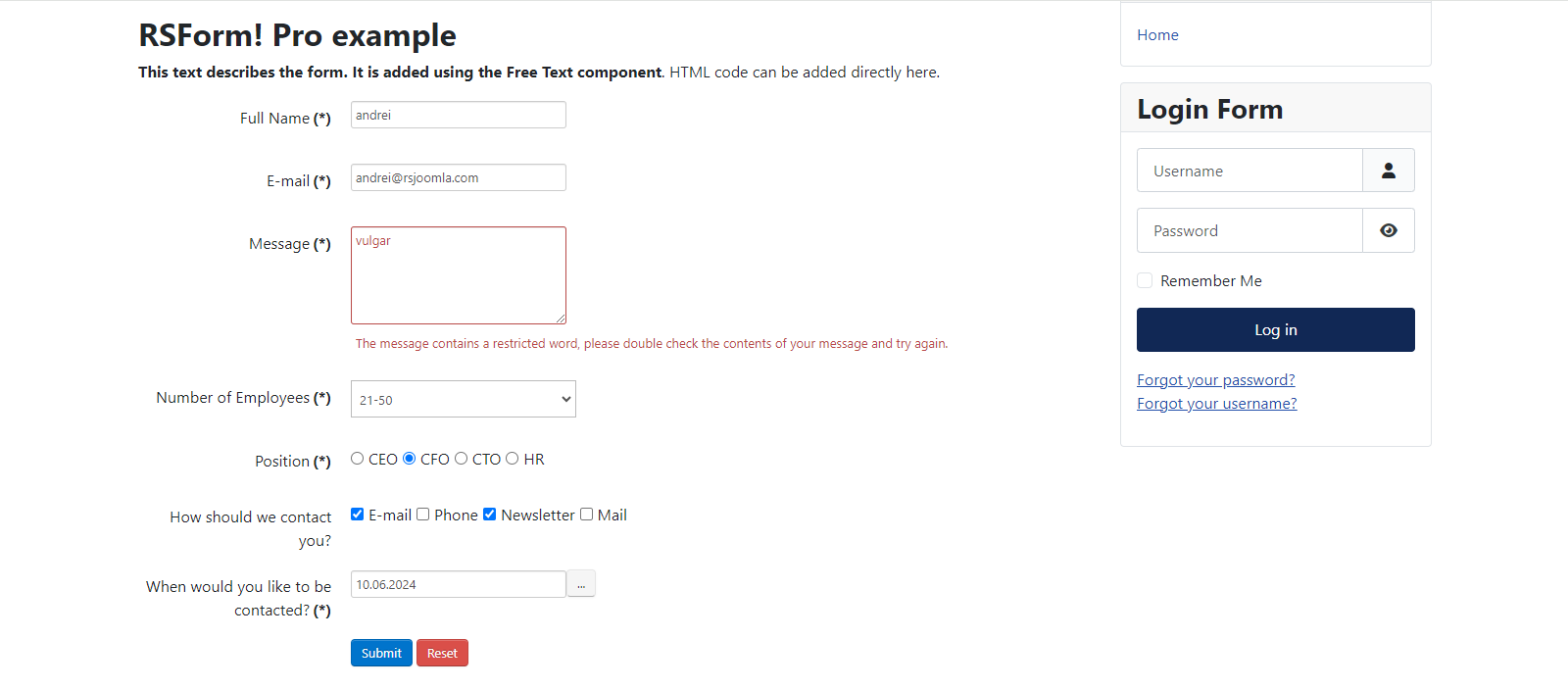Open the date picker ellipsis button

point(581,584)
